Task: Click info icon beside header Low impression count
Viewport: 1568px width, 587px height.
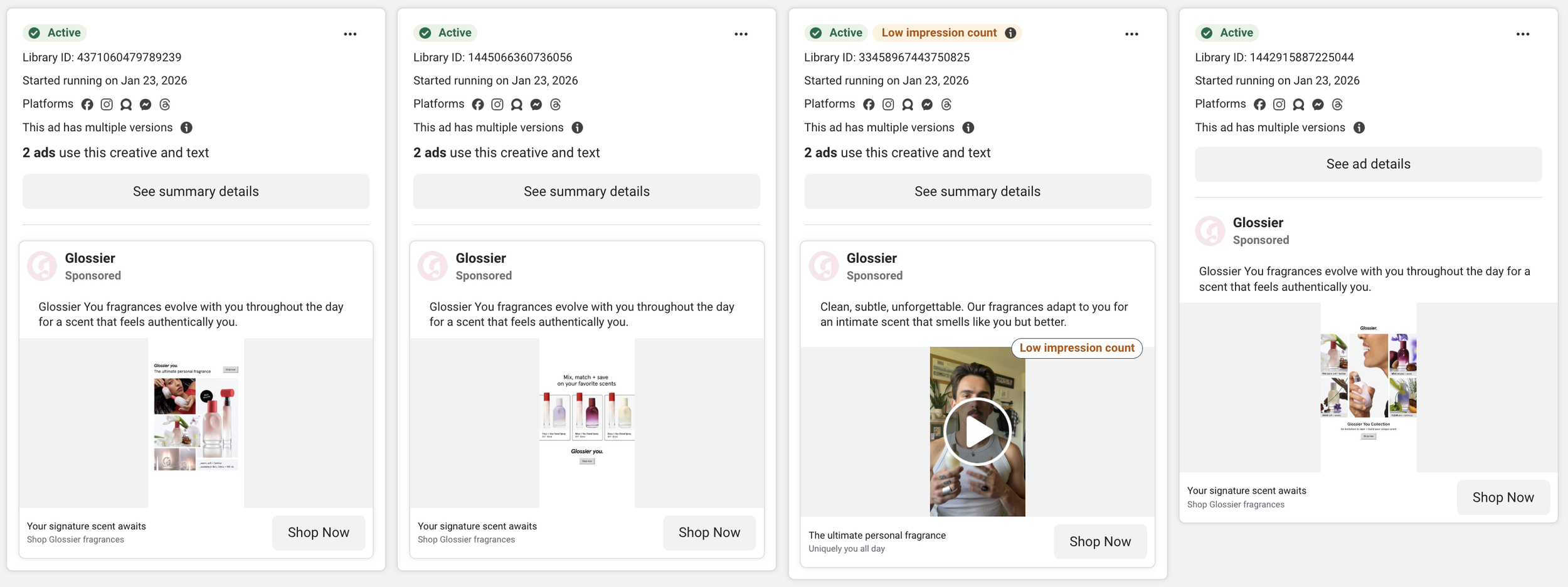Action: [x=1010, y=33]
